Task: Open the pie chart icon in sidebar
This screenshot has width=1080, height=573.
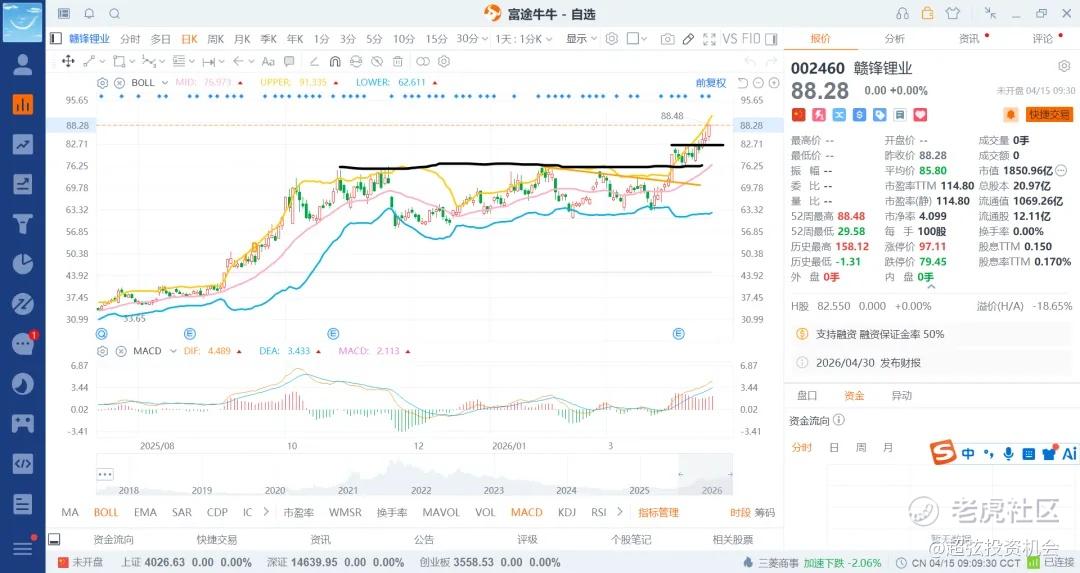Action: pos(22,264)
